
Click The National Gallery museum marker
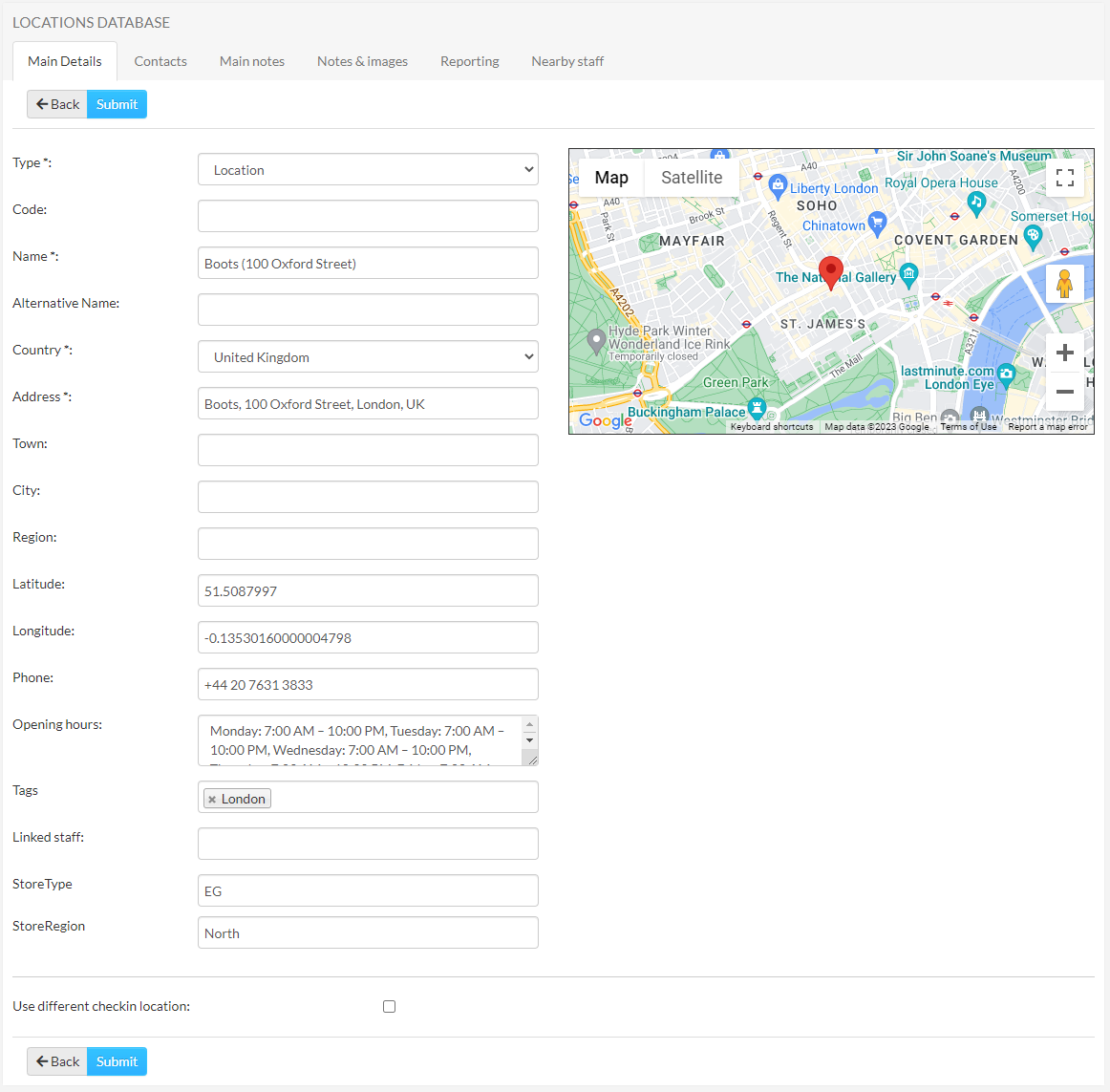(909, 275)
